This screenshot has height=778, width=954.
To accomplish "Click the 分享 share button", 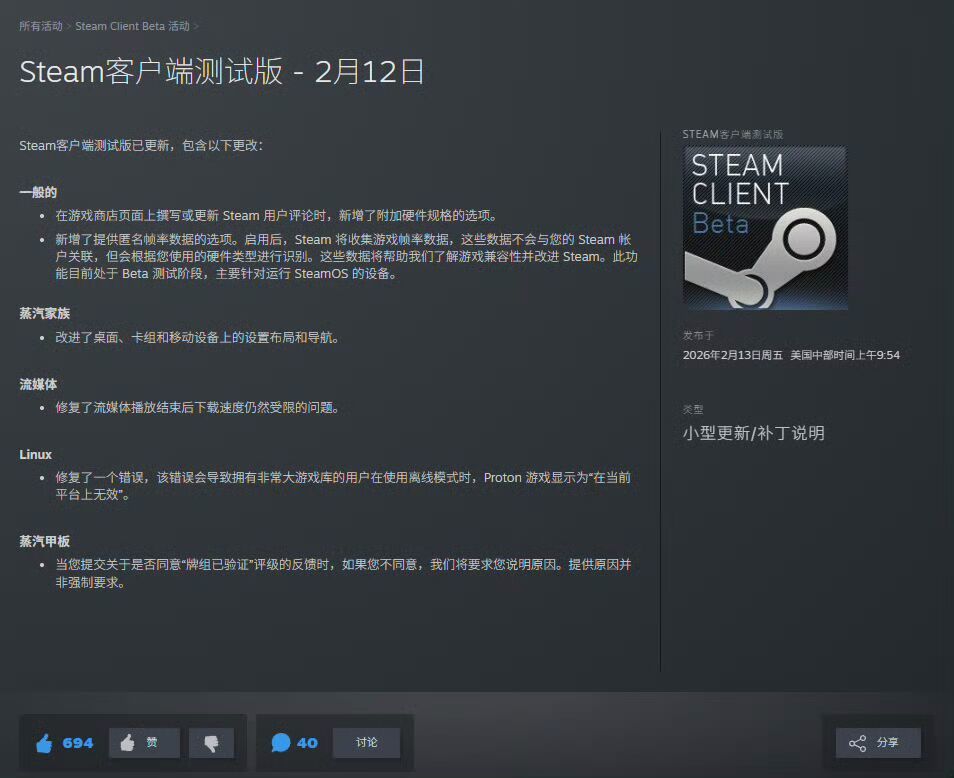I will 878,743.
